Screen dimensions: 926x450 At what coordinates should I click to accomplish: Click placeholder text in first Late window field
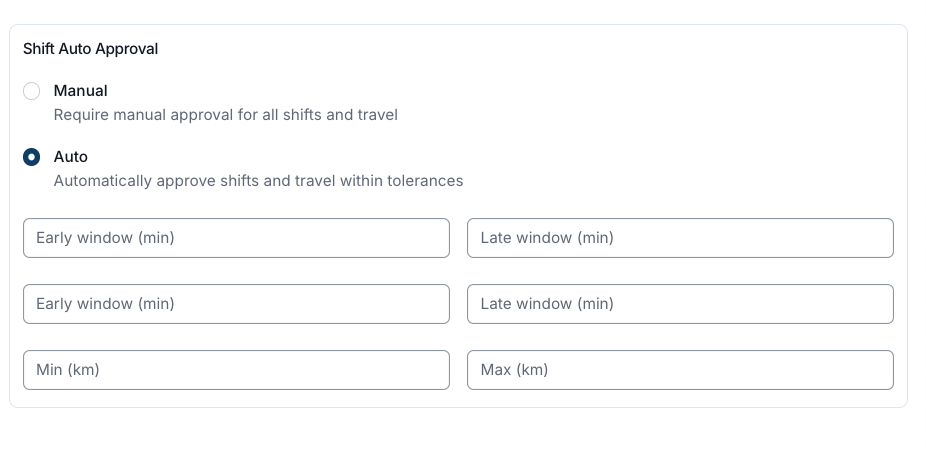click(x=547, y=238)
